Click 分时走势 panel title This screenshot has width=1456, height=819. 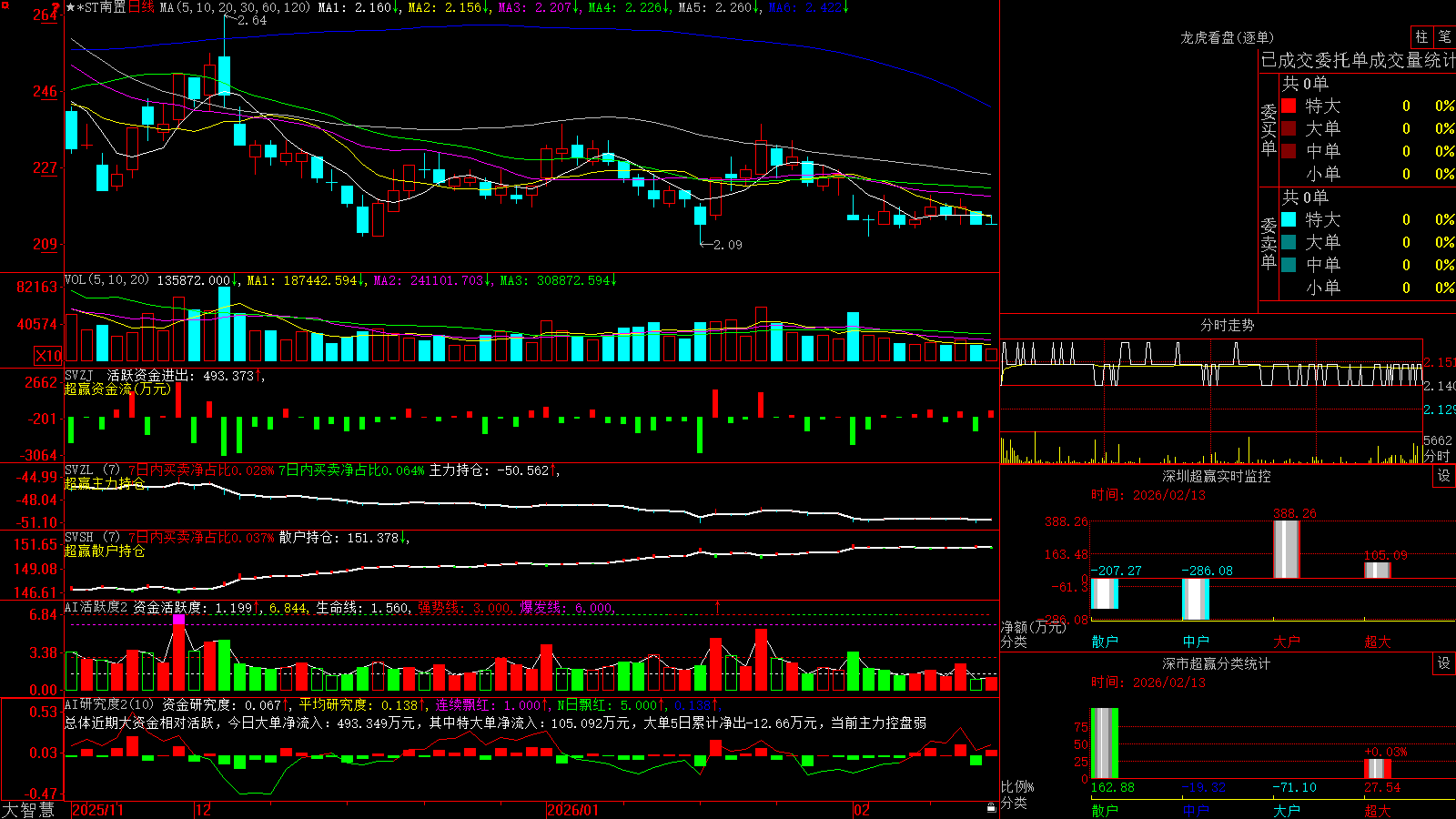[1227, 325]
